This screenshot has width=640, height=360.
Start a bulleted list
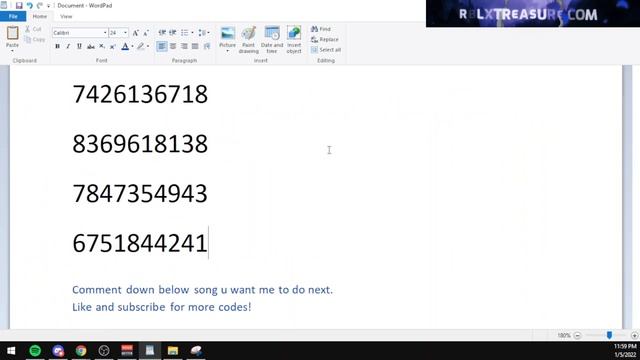click(x=184, y=33)
